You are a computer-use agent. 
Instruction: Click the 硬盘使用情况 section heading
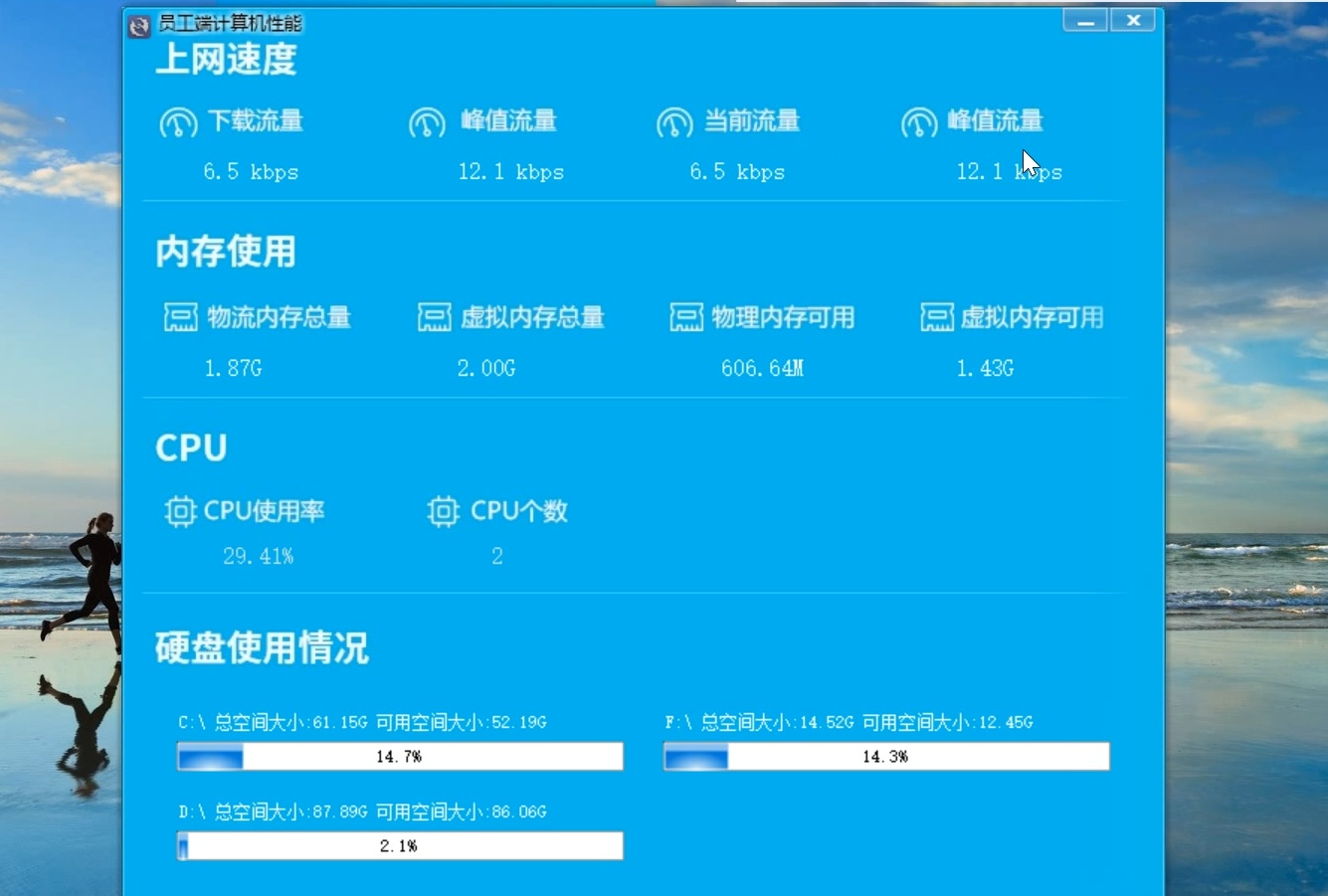(x=261, y=646)
